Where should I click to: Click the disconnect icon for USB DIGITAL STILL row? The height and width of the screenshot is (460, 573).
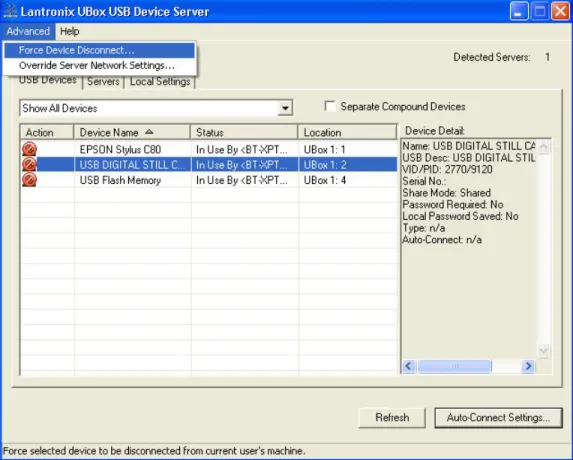click(29, 164)
